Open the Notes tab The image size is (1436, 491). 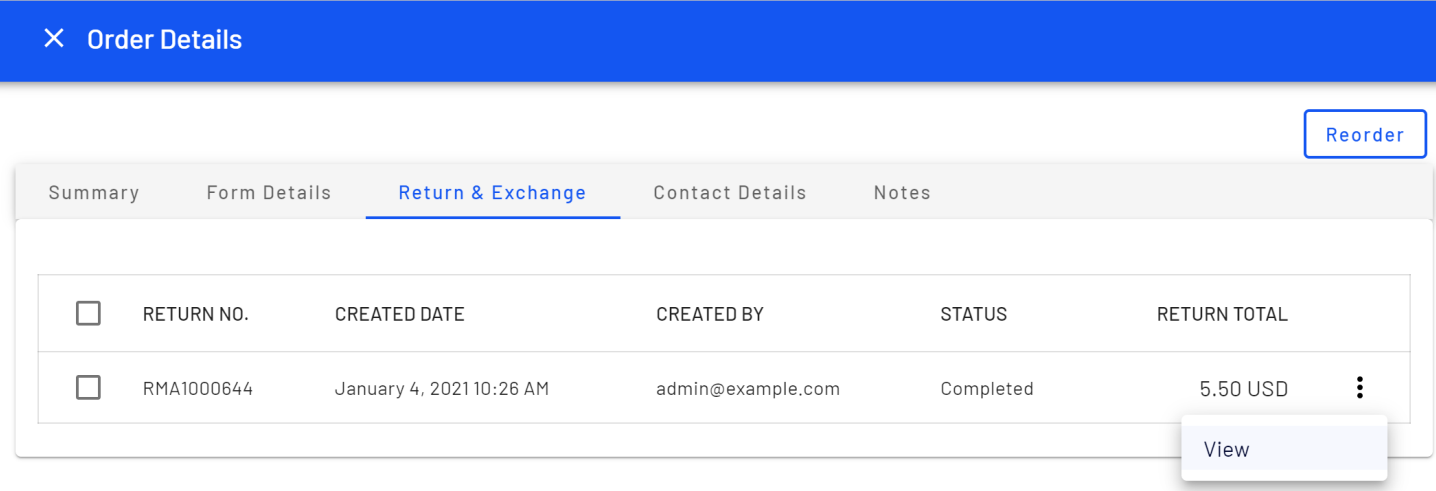[901, 193]
